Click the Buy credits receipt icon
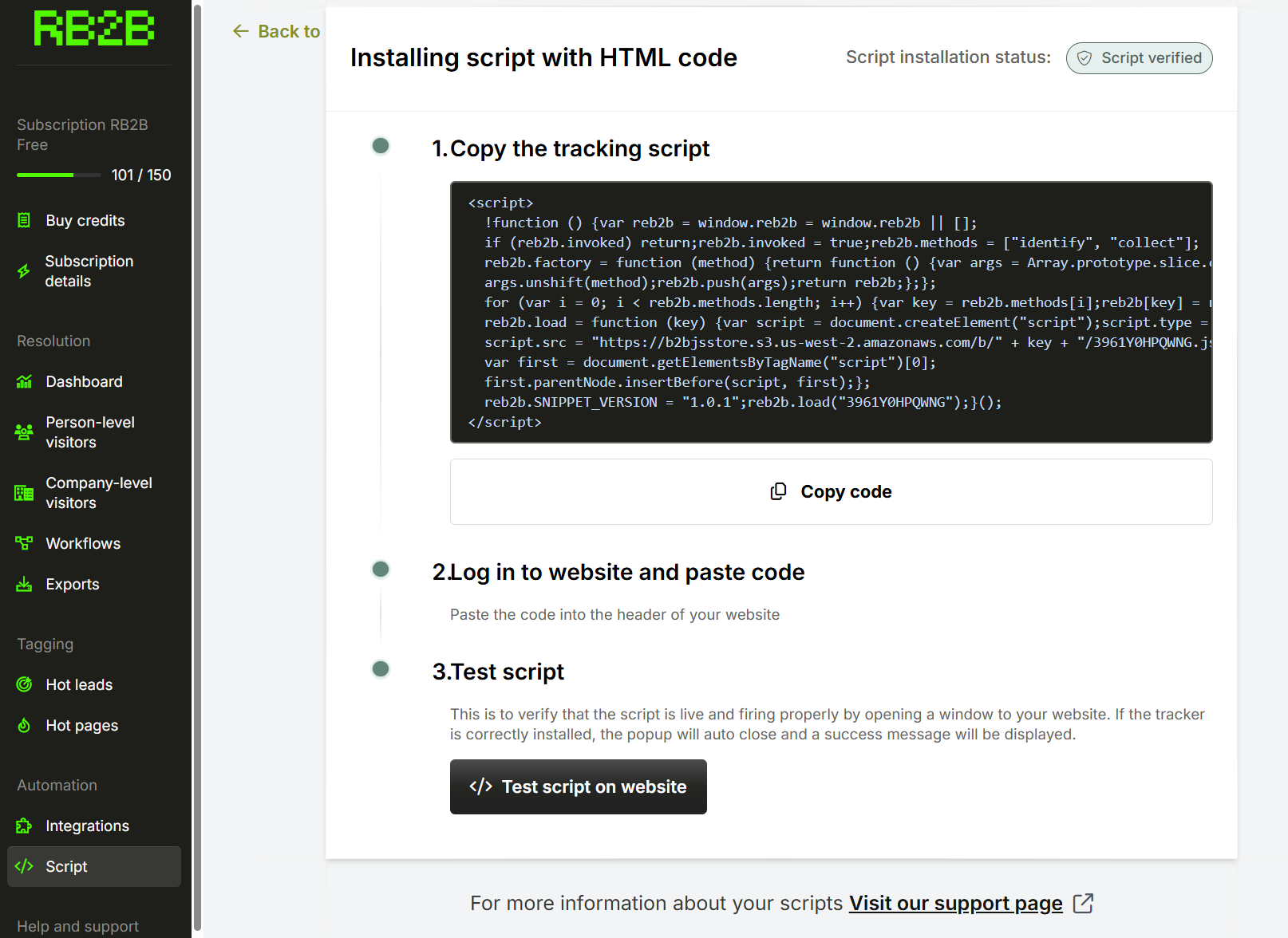 click(24, 220)
